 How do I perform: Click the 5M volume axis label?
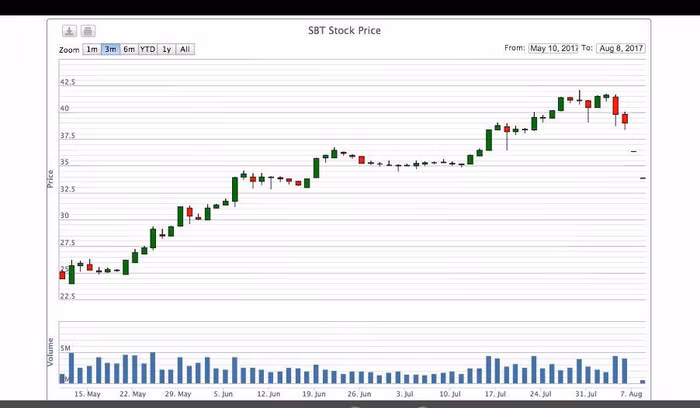[x=65, y=348]
